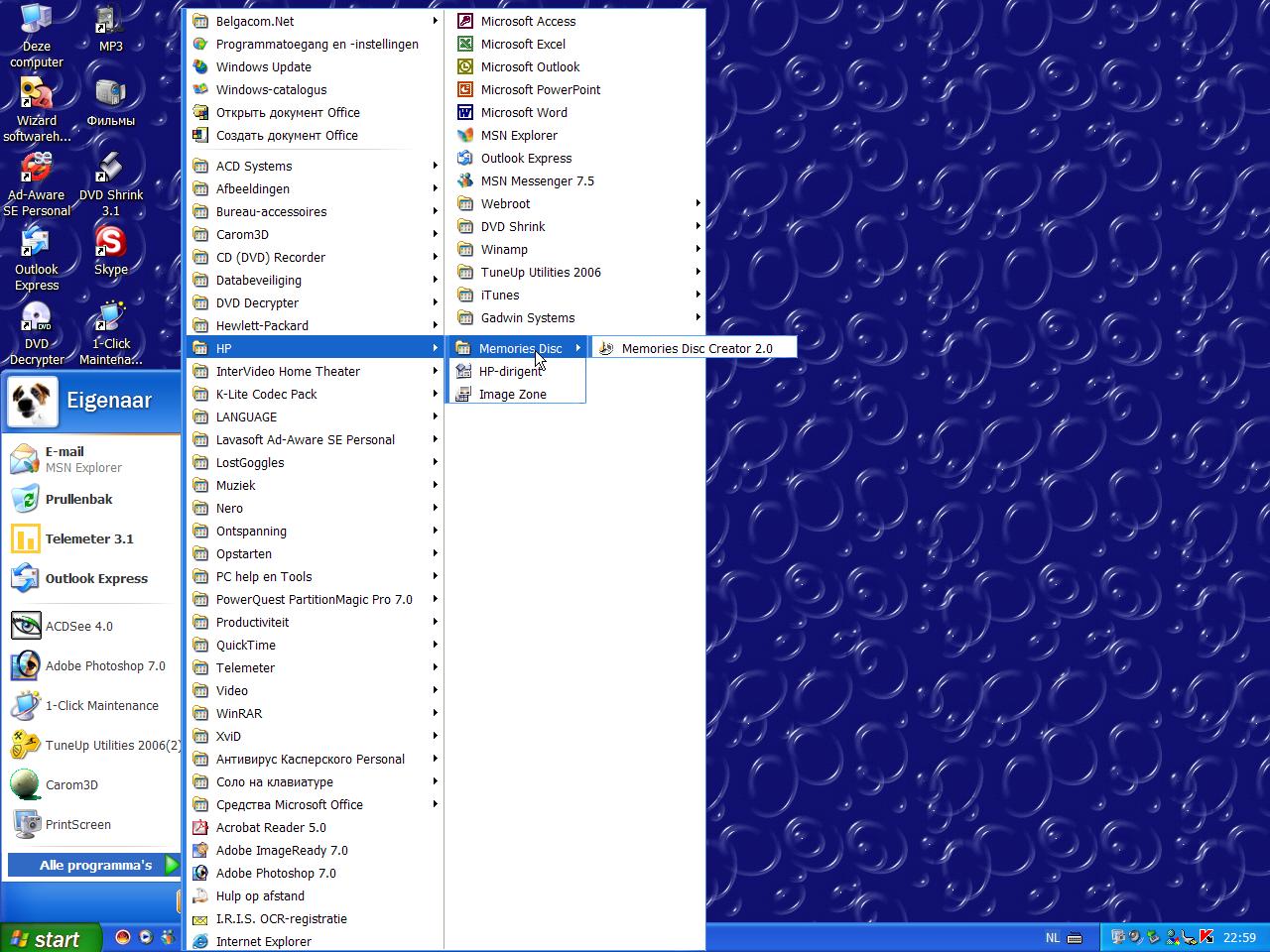Expand TuneUp Utilities 2006 submenu
Screen dimensions: 1270x952
tap(577, 272)
